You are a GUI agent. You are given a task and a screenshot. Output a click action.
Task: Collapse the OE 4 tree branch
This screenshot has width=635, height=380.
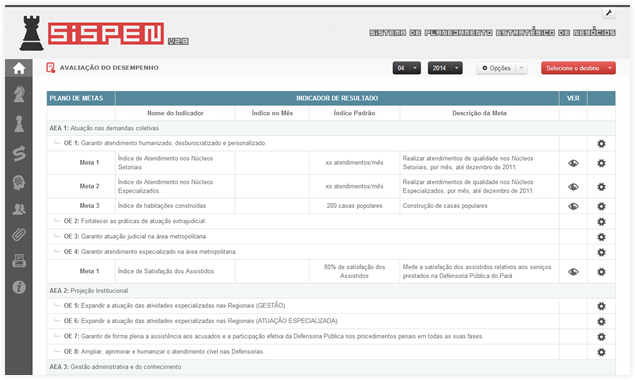click(x=57, y=251)
